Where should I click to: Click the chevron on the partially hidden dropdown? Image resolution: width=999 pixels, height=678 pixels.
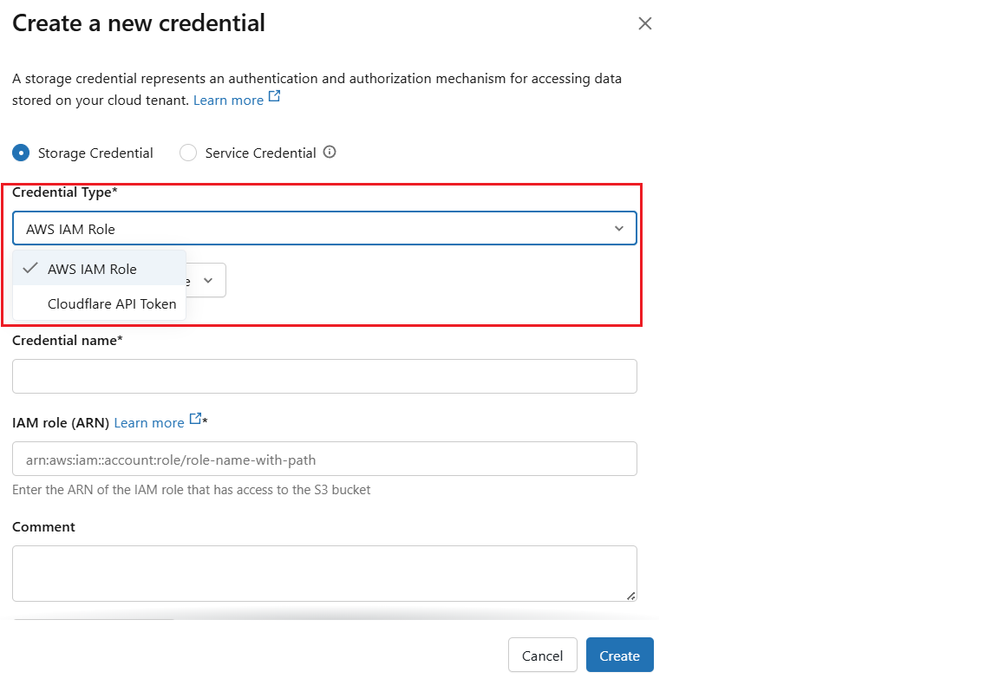[x=208, y=280]
